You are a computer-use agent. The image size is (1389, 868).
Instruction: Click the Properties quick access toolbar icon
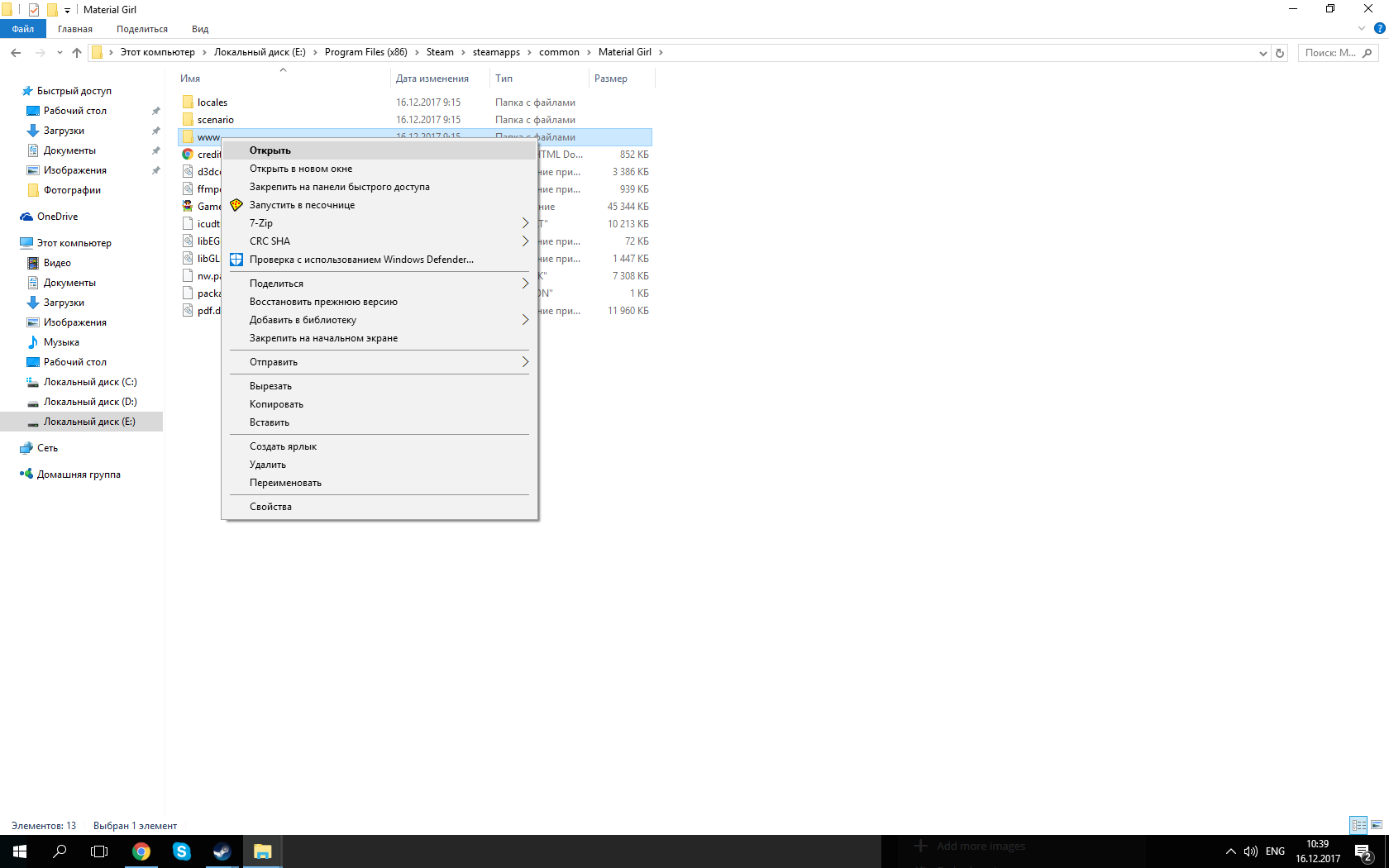(x=34, y=10)
